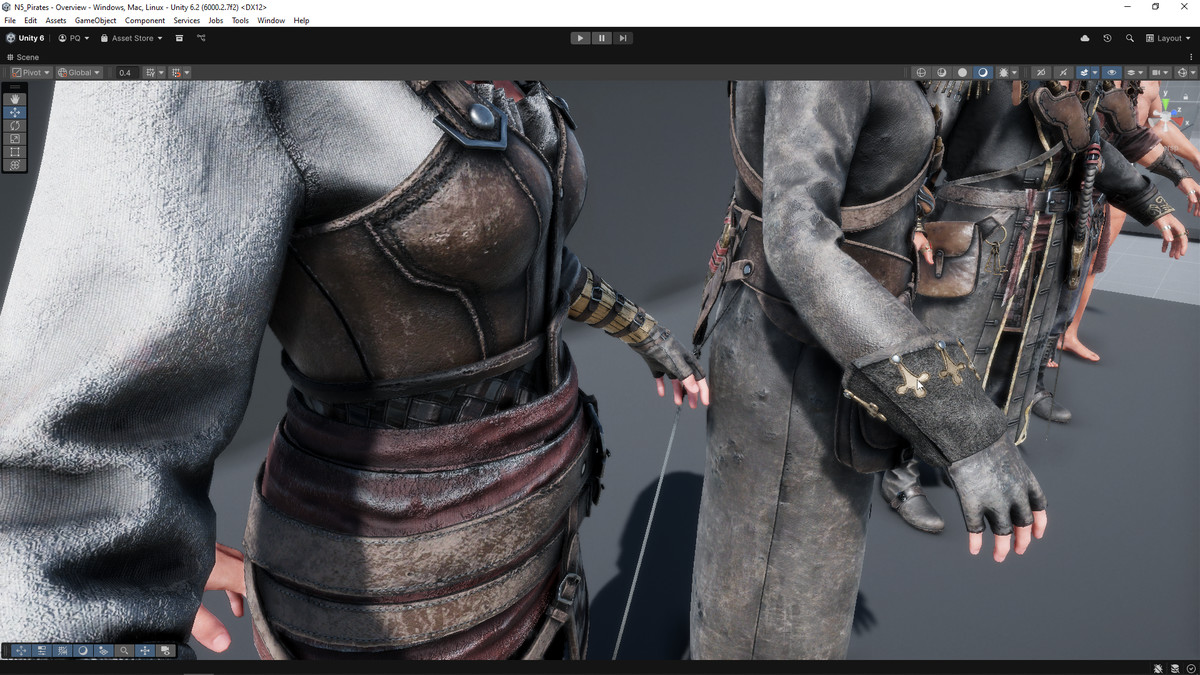1200x675 pixels.
Task: Select the Scale tool
Action: (15, 139)
